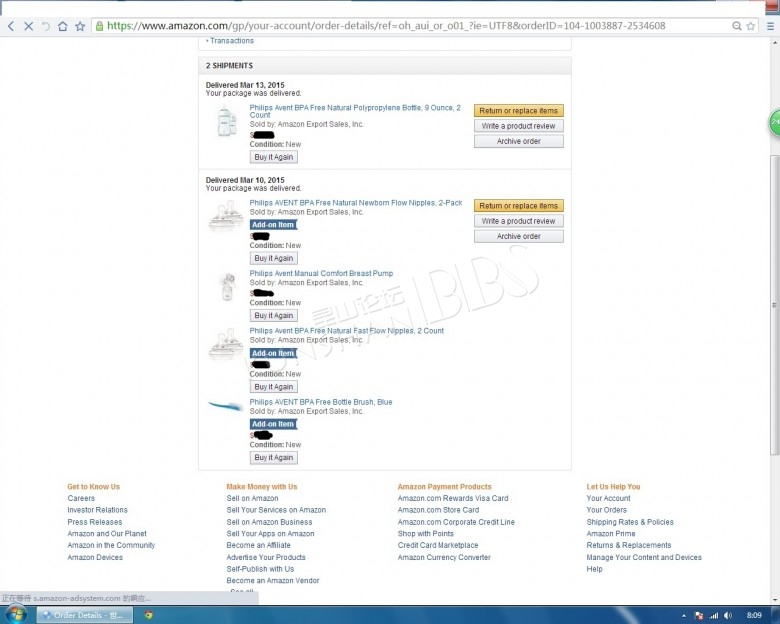Open Shipping Rates & Policies link
780x624 pixels.
pos(630,522)
